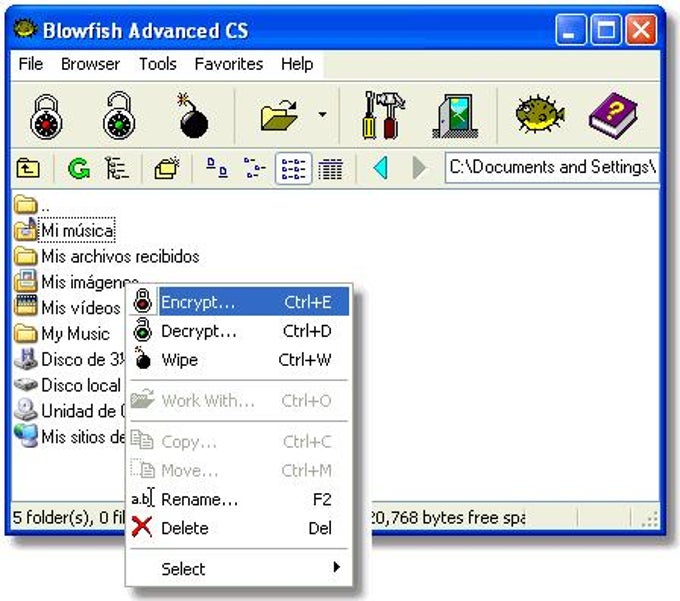The height and width of the screenshot is (601, 680).
Task: Switch to small icons view
Action: tap(255, 168)
